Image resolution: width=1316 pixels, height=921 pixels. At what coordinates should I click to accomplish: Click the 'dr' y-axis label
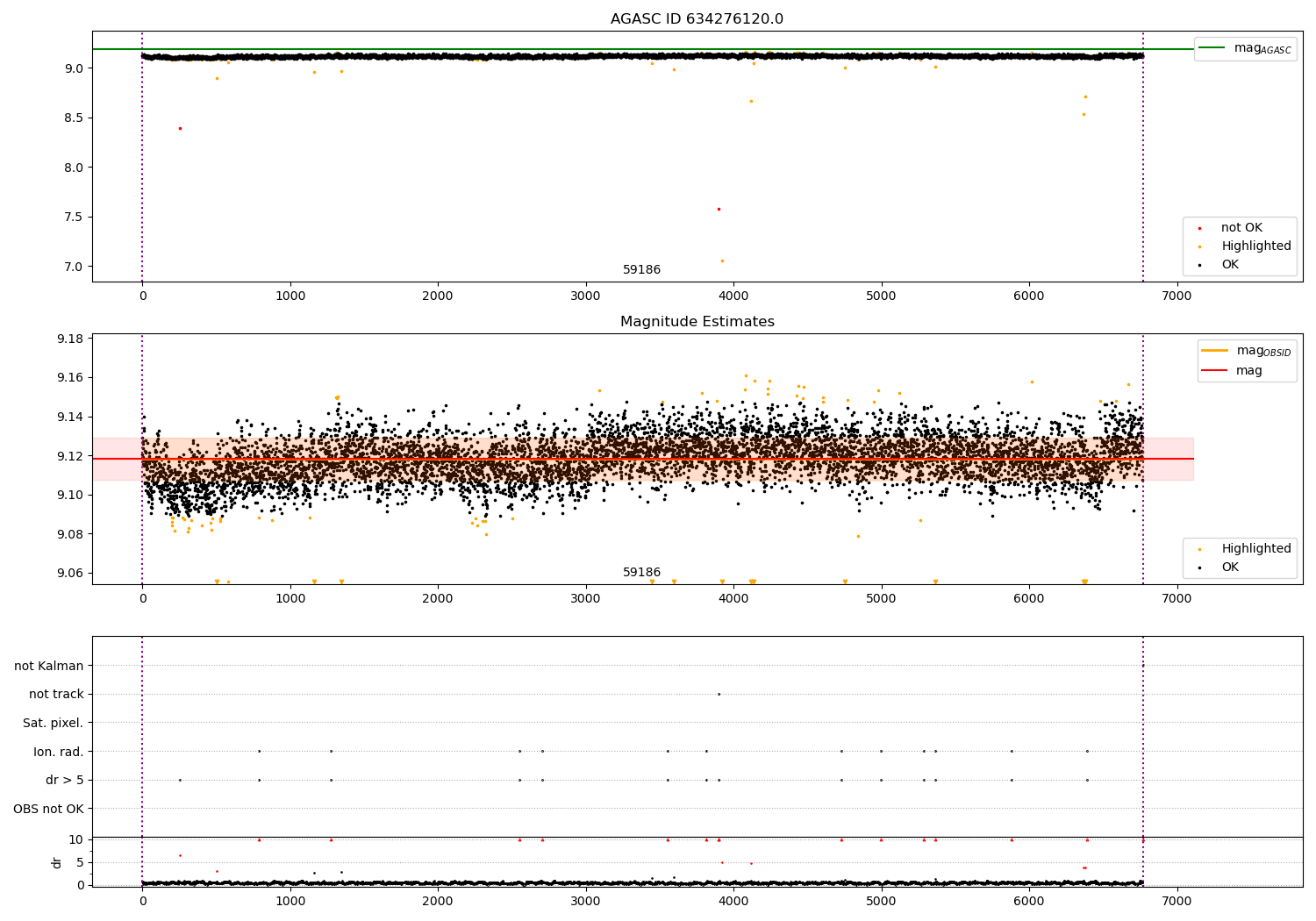coord(57,862)
